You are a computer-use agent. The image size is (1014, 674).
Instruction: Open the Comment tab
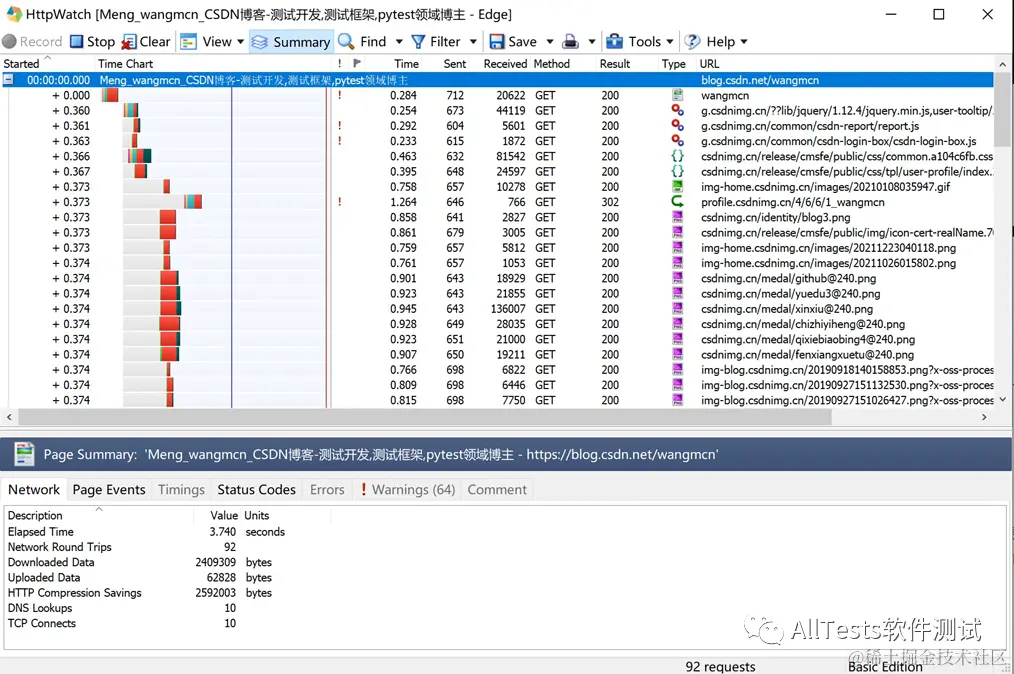(497, 490)
